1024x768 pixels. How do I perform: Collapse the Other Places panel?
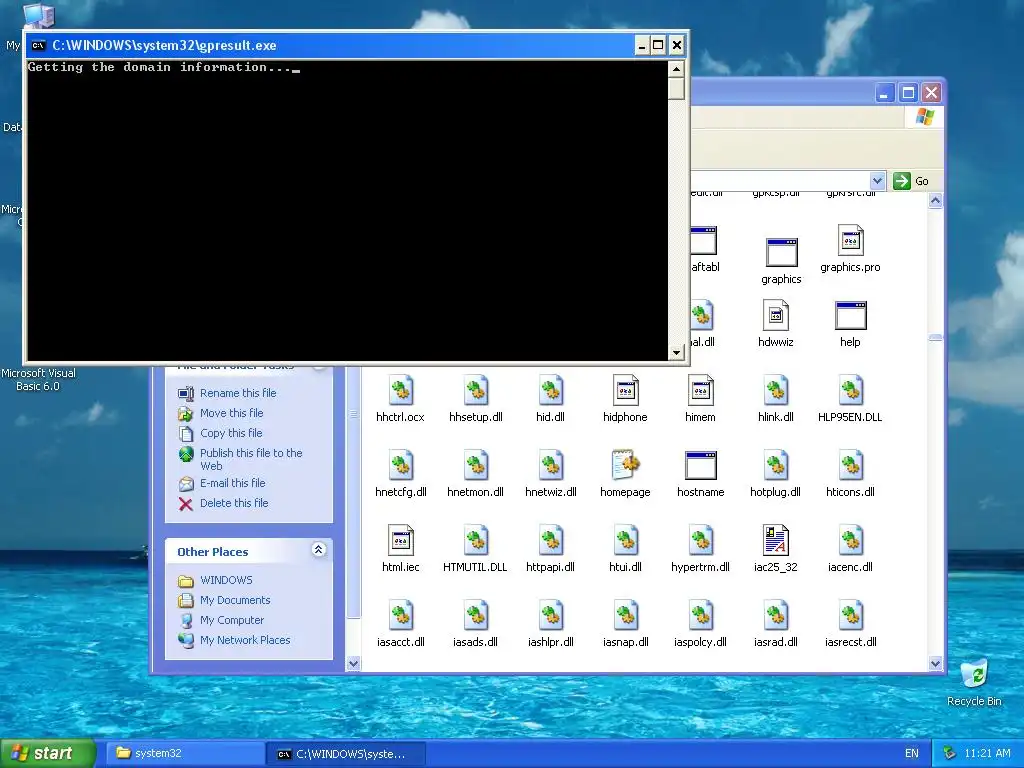pyautogui.click(x=319, y=550)
